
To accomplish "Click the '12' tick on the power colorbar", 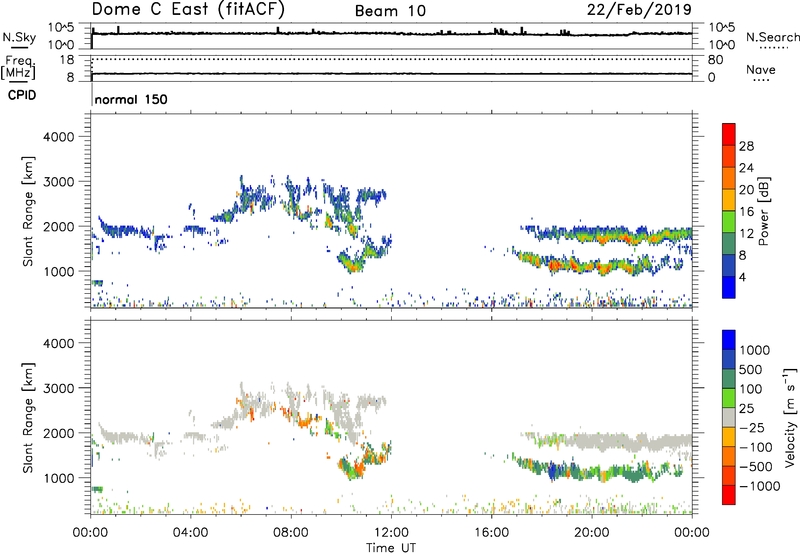I will tap(746, 234).
